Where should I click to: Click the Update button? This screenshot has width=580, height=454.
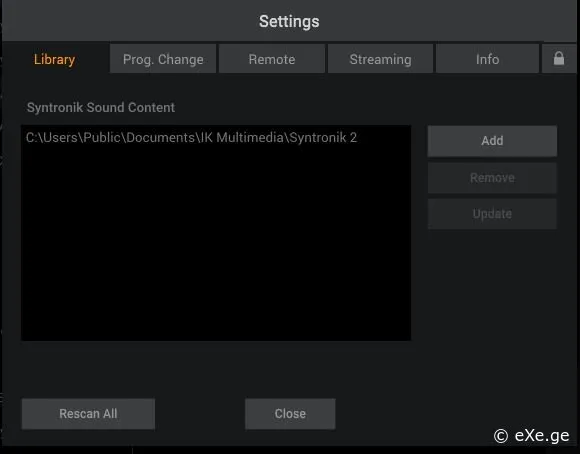click(492, 214)
